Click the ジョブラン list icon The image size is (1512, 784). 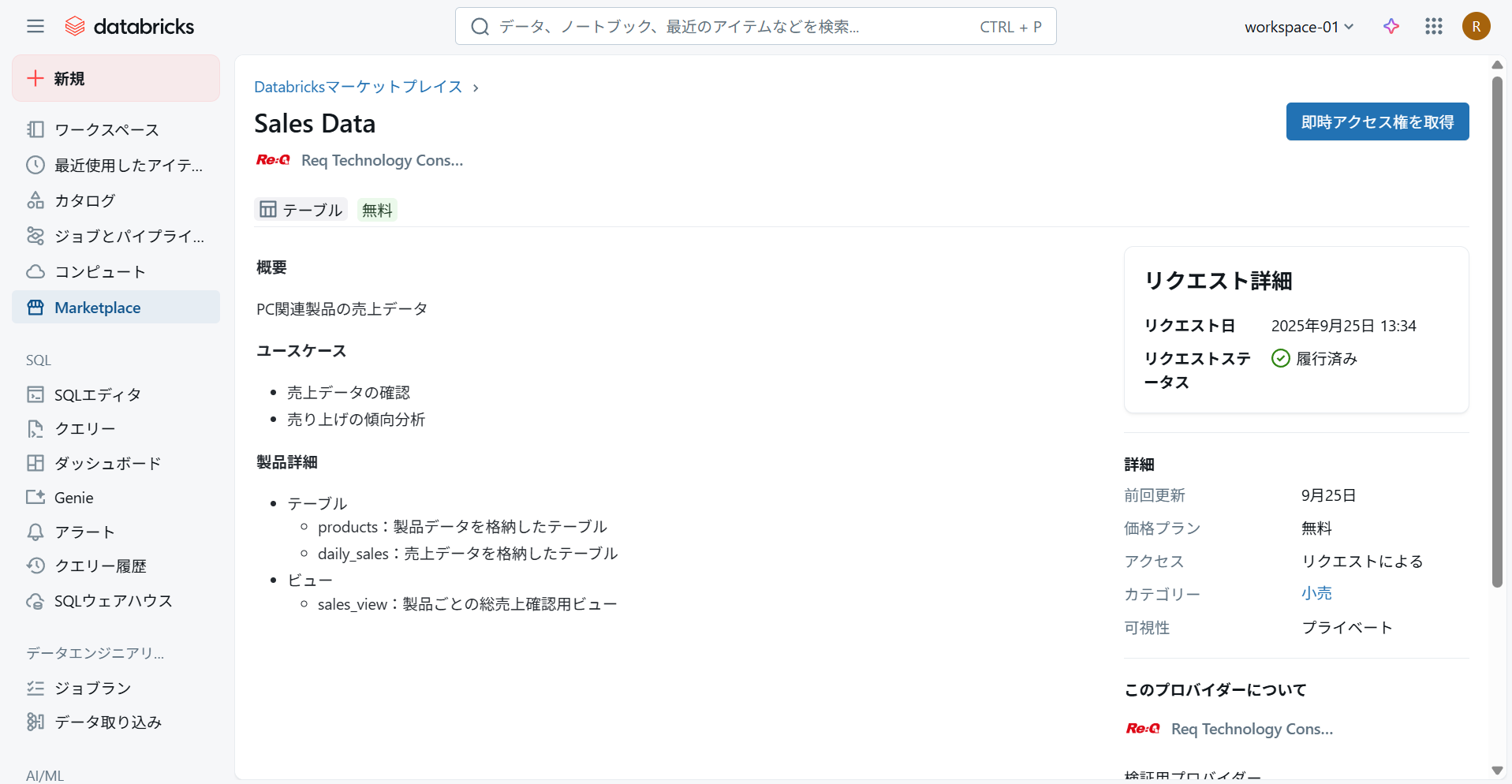(35, 688)
